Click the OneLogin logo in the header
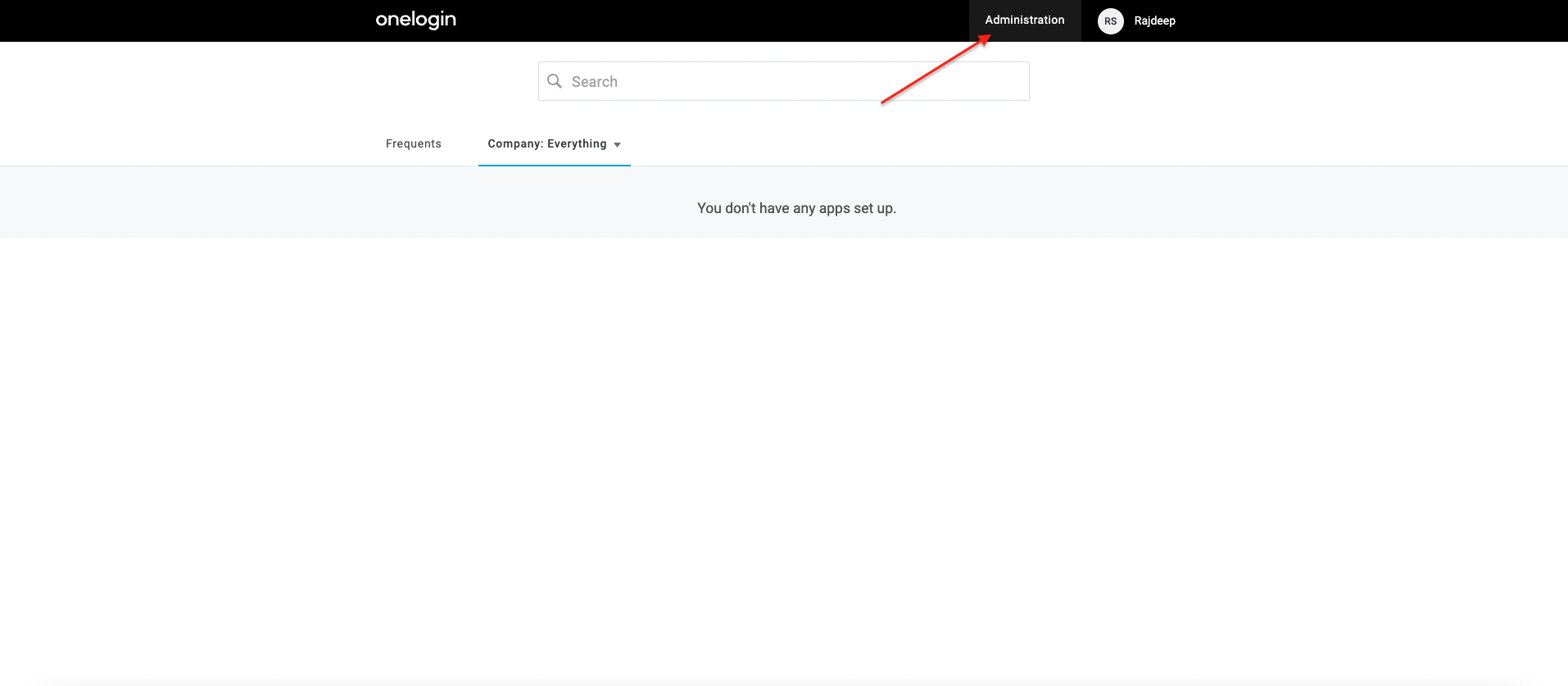 [415, 20]
